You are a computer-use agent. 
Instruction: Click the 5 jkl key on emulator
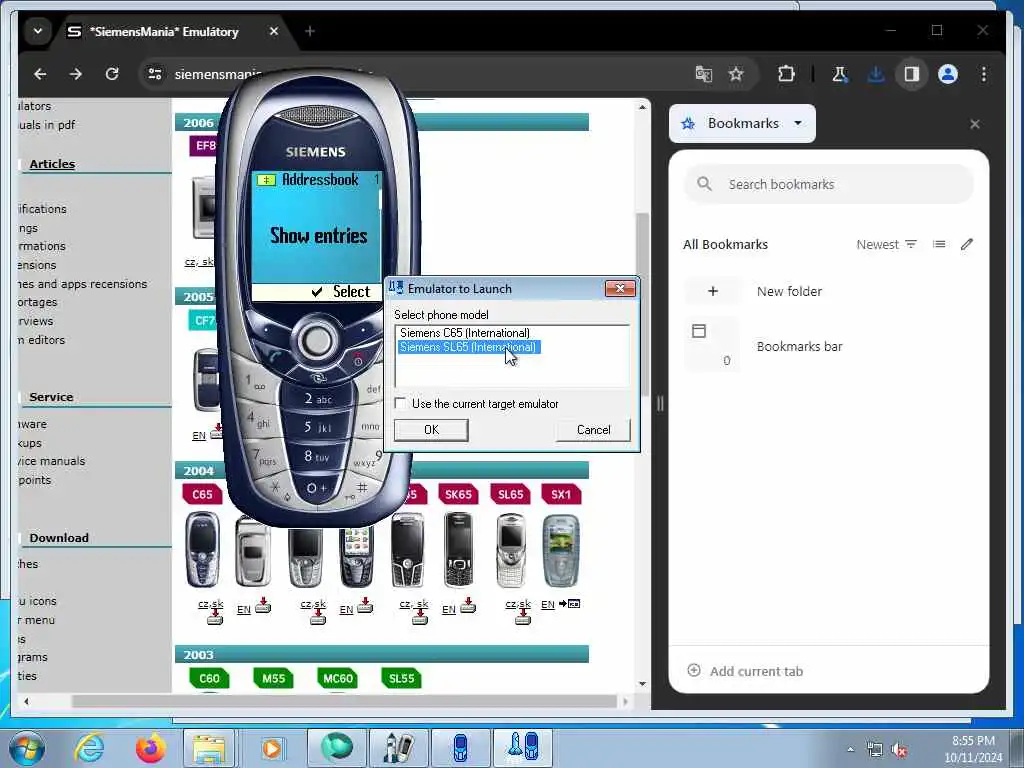click(317, 428)
